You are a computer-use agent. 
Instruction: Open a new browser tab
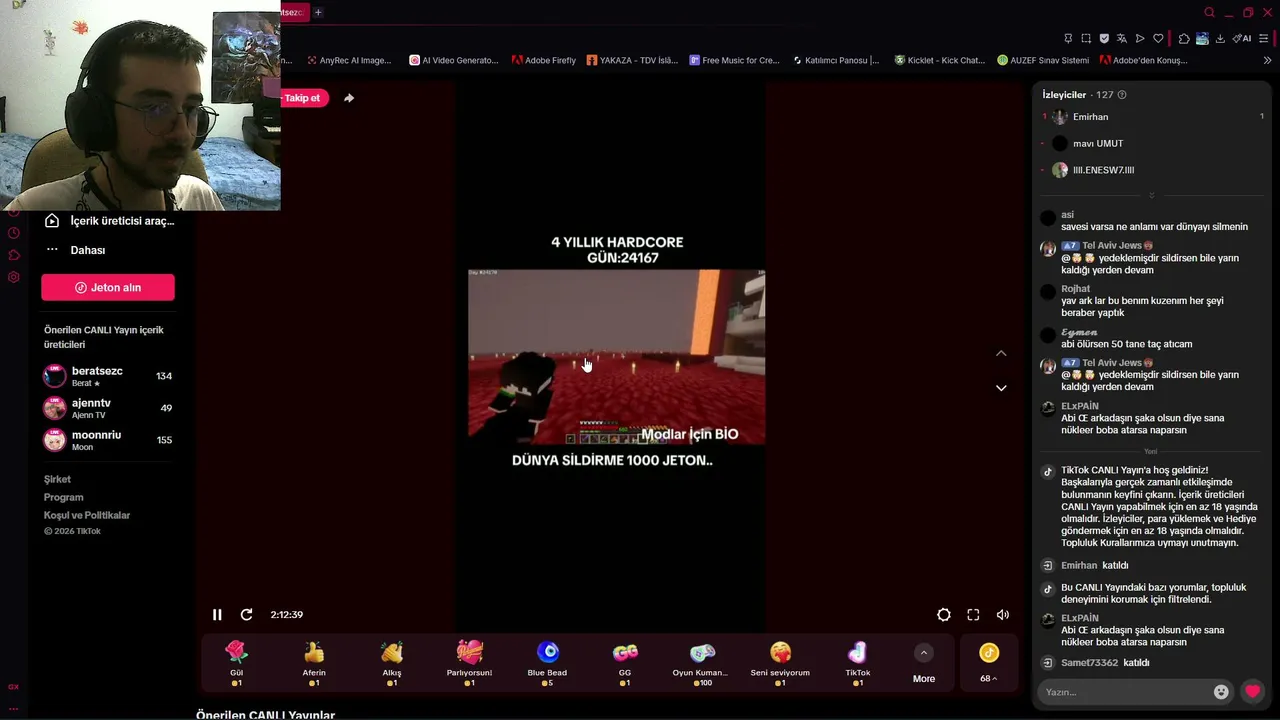pyautogui.click(x=318, y=12)
